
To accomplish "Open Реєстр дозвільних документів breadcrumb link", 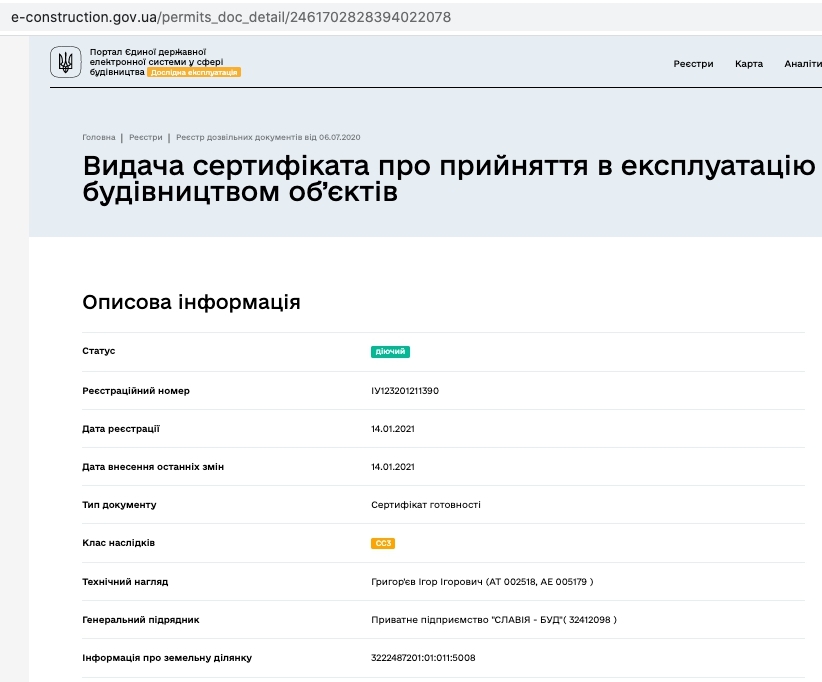I will tap(268, 137).
